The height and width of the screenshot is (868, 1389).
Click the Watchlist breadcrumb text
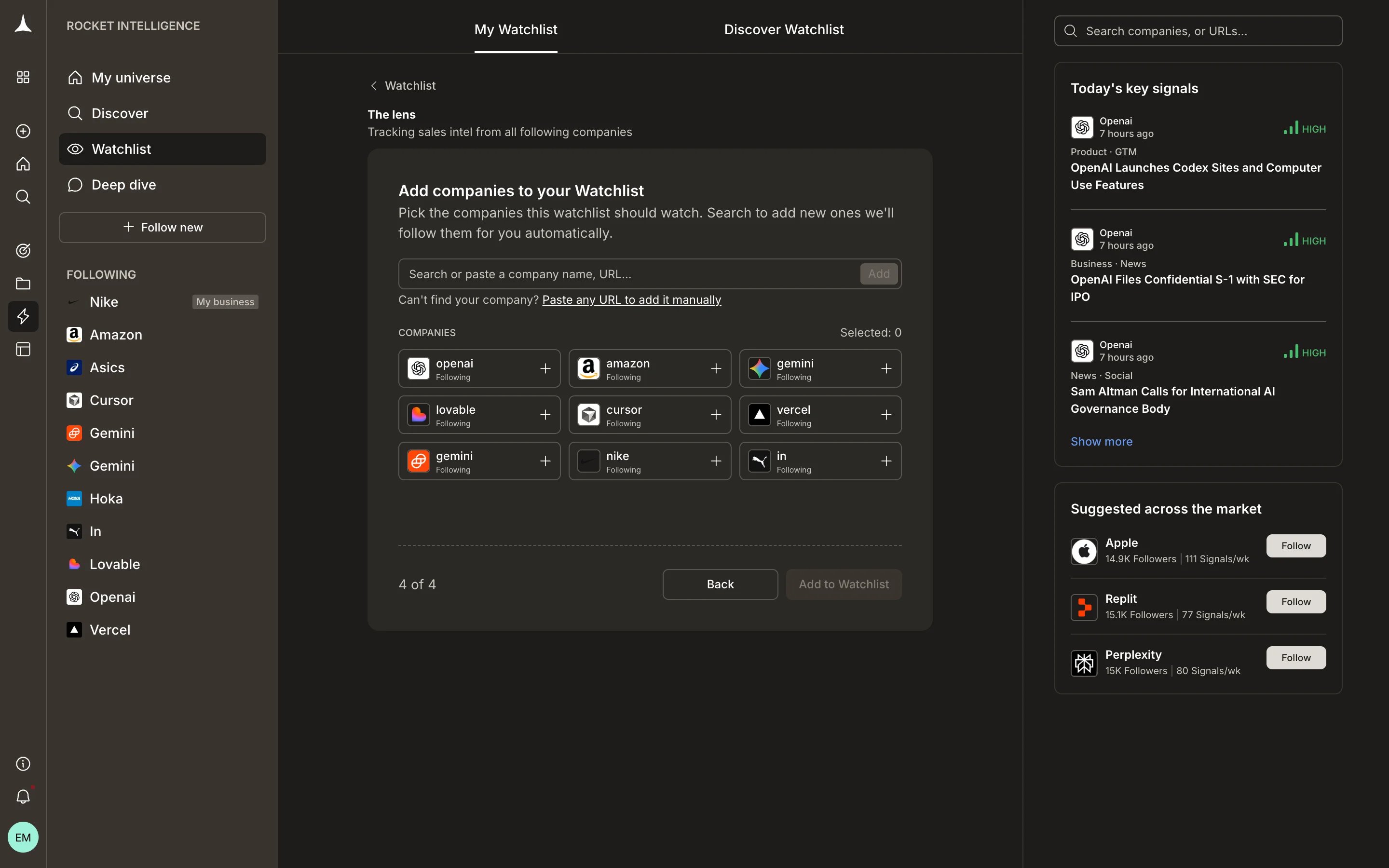point(410,85)
